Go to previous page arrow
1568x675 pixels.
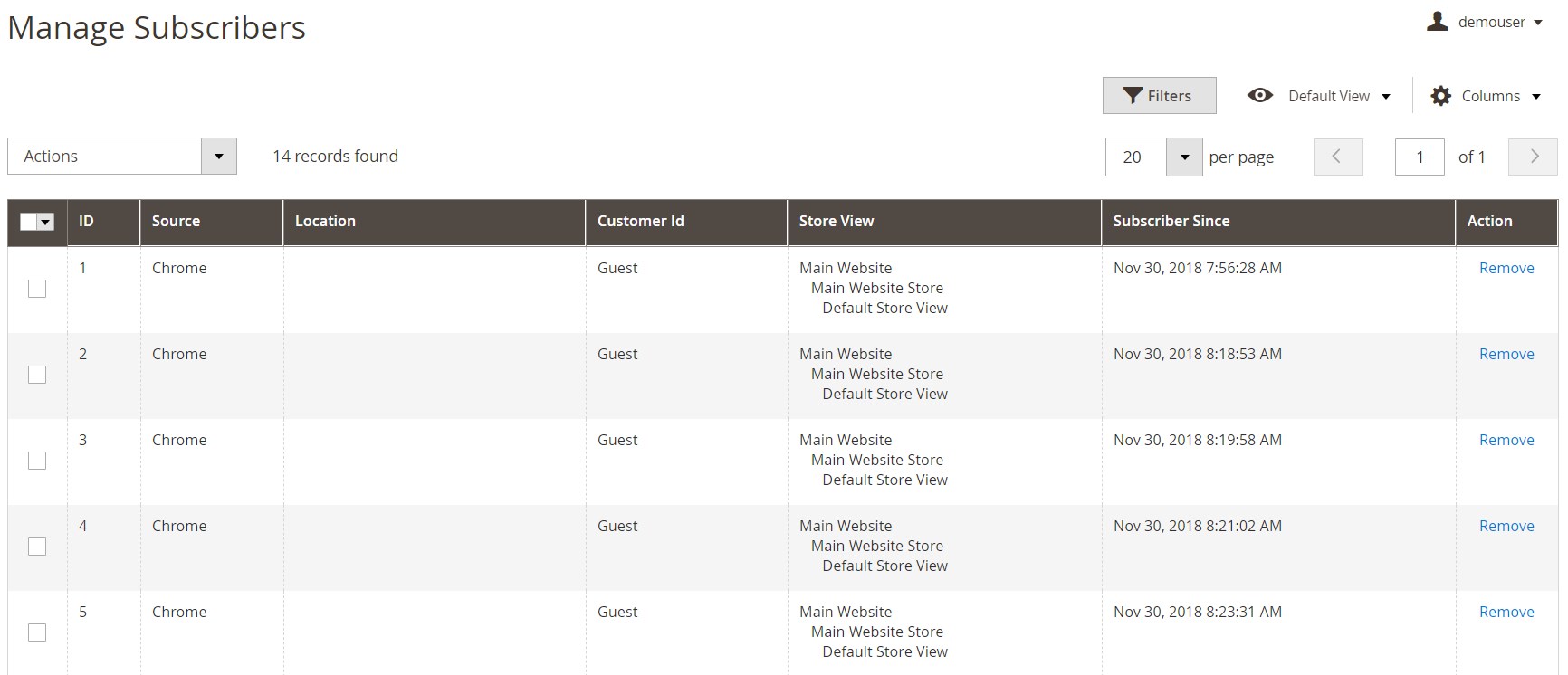1338,157
